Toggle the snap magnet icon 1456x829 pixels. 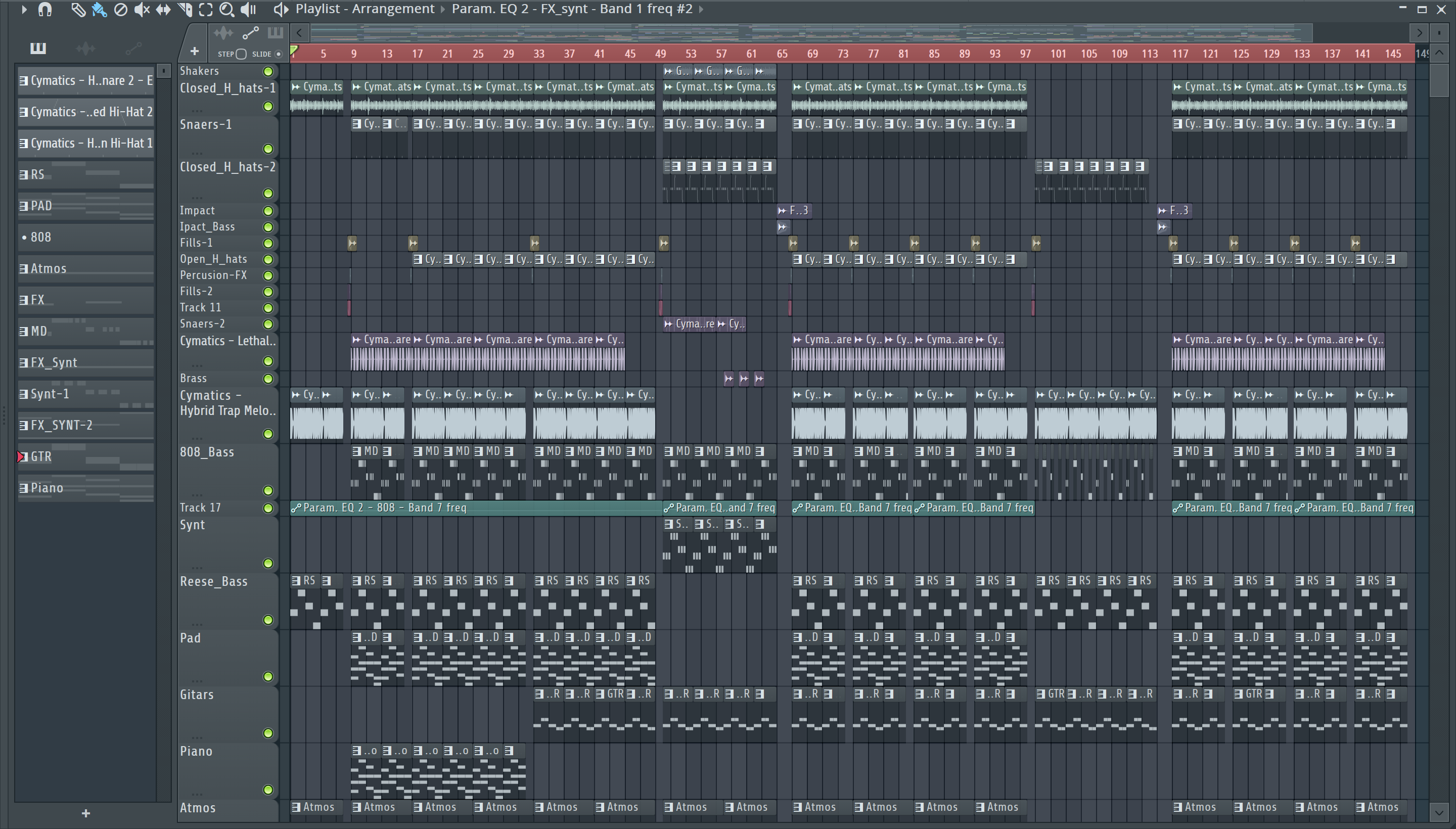point(45,9)
